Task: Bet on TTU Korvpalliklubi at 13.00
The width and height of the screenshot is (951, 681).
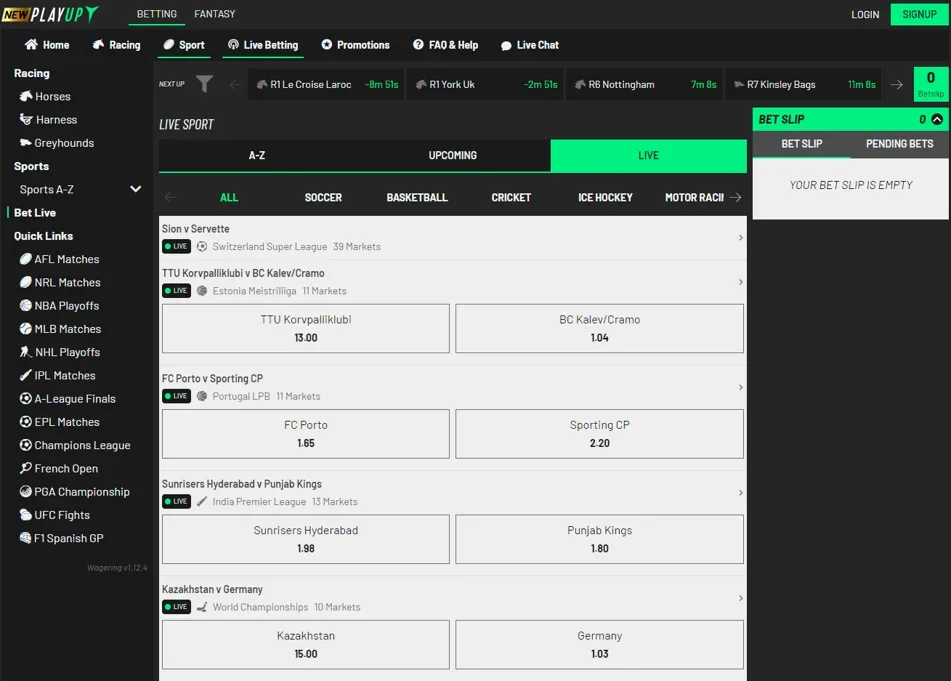Action: pyautogui.click(x=306, y=329)
